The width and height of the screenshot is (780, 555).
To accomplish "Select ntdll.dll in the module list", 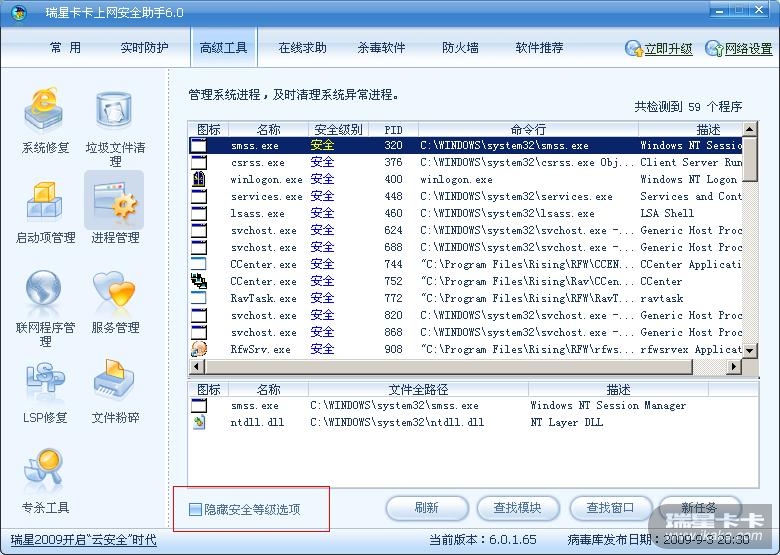I will (x=257, y=423).
